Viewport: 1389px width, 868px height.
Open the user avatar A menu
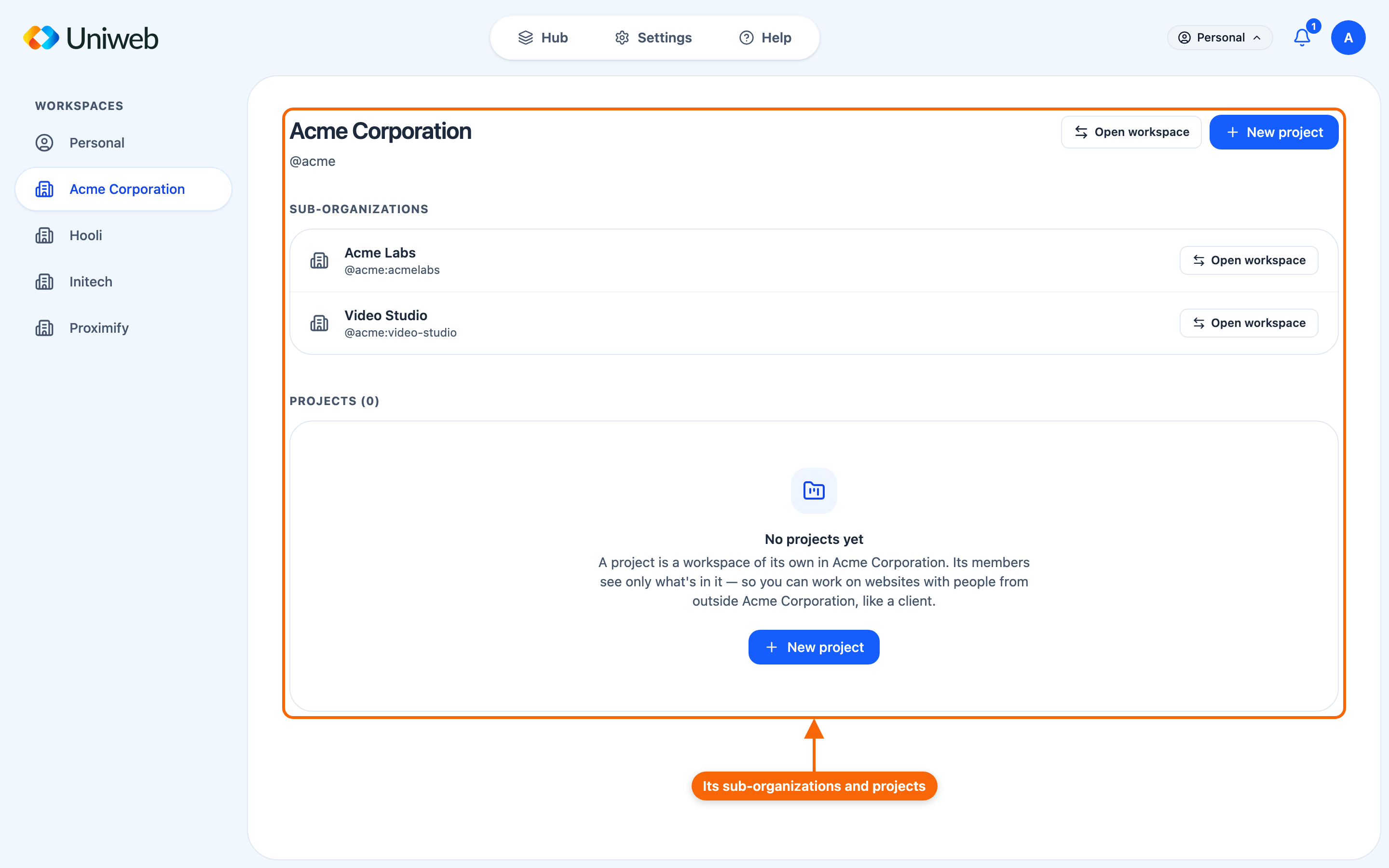[x=1348, y=38]
